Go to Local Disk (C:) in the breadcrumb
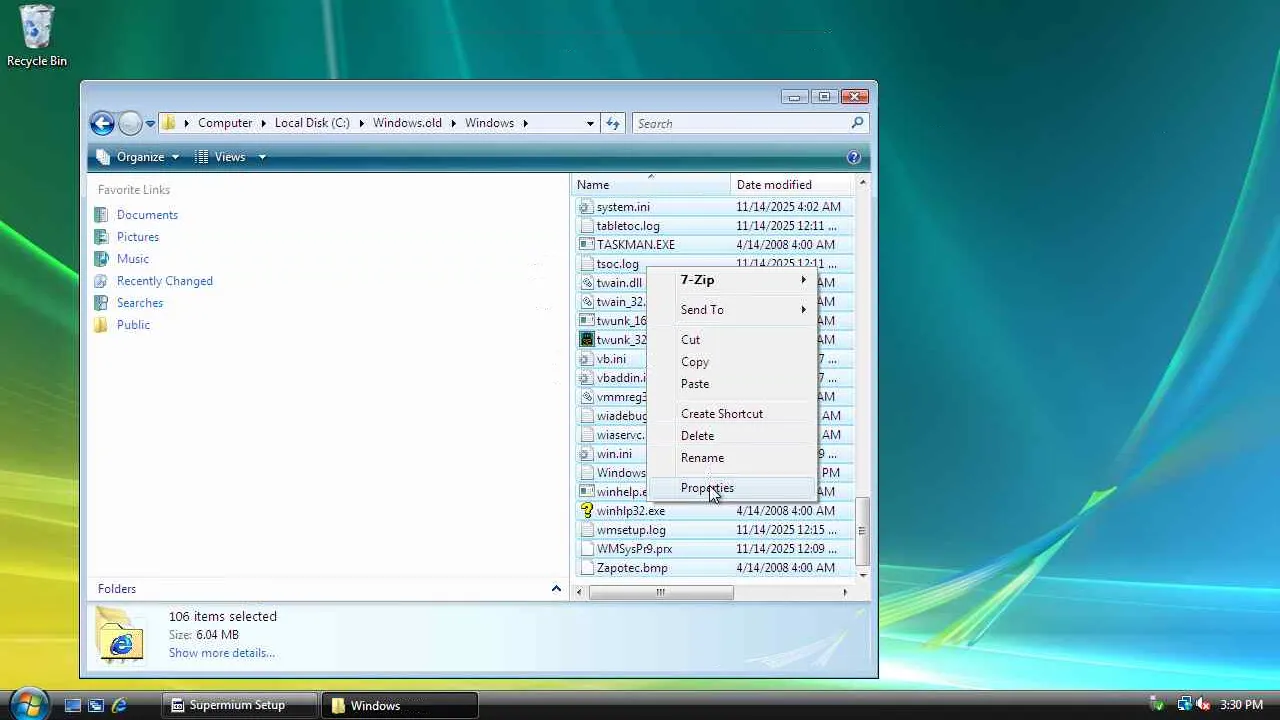 pos(312,123)
